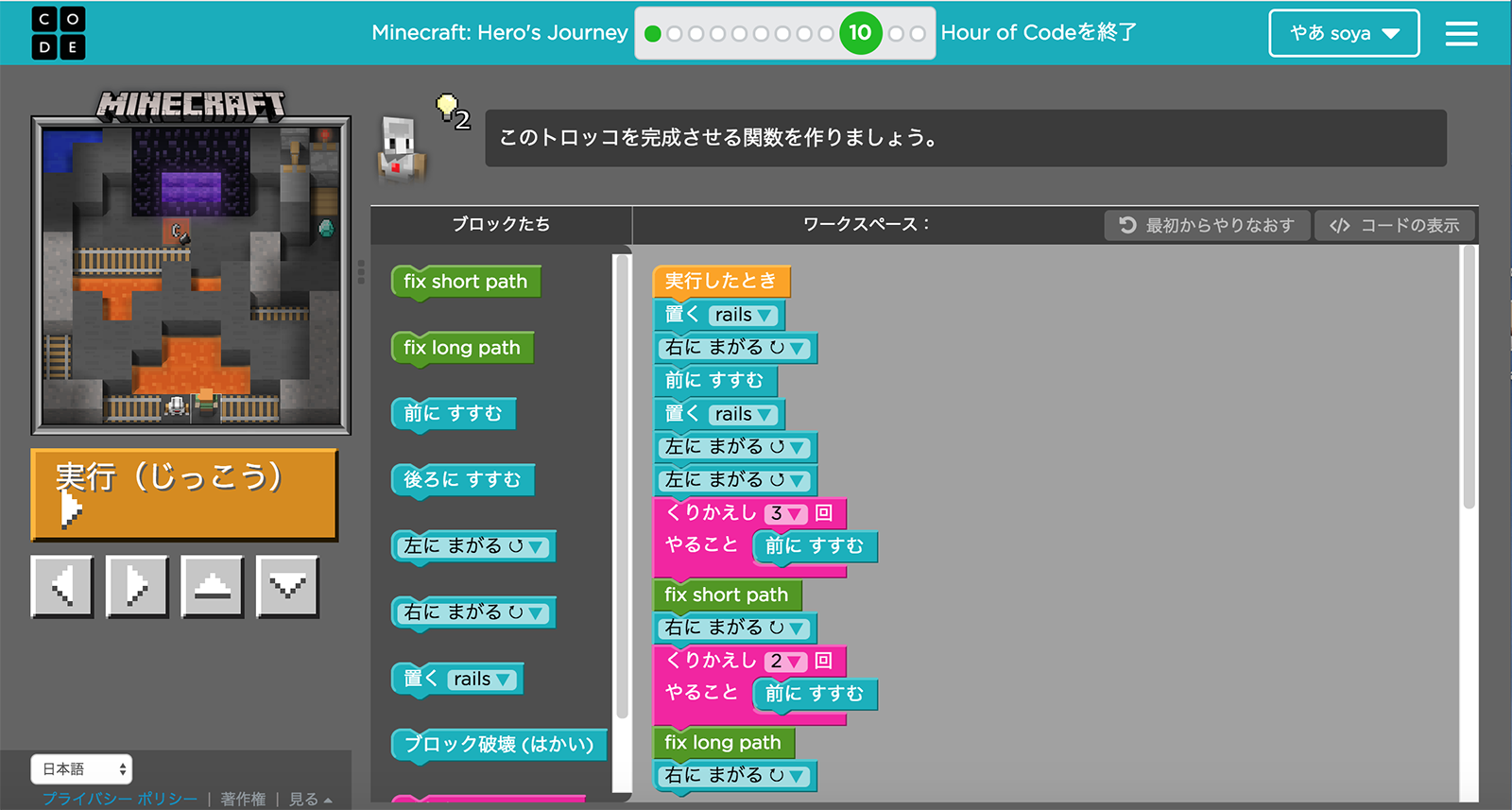Screen dimensions: 1512x810
Task: Click the 実行したとき workspace block
Action: pos(721,281)
